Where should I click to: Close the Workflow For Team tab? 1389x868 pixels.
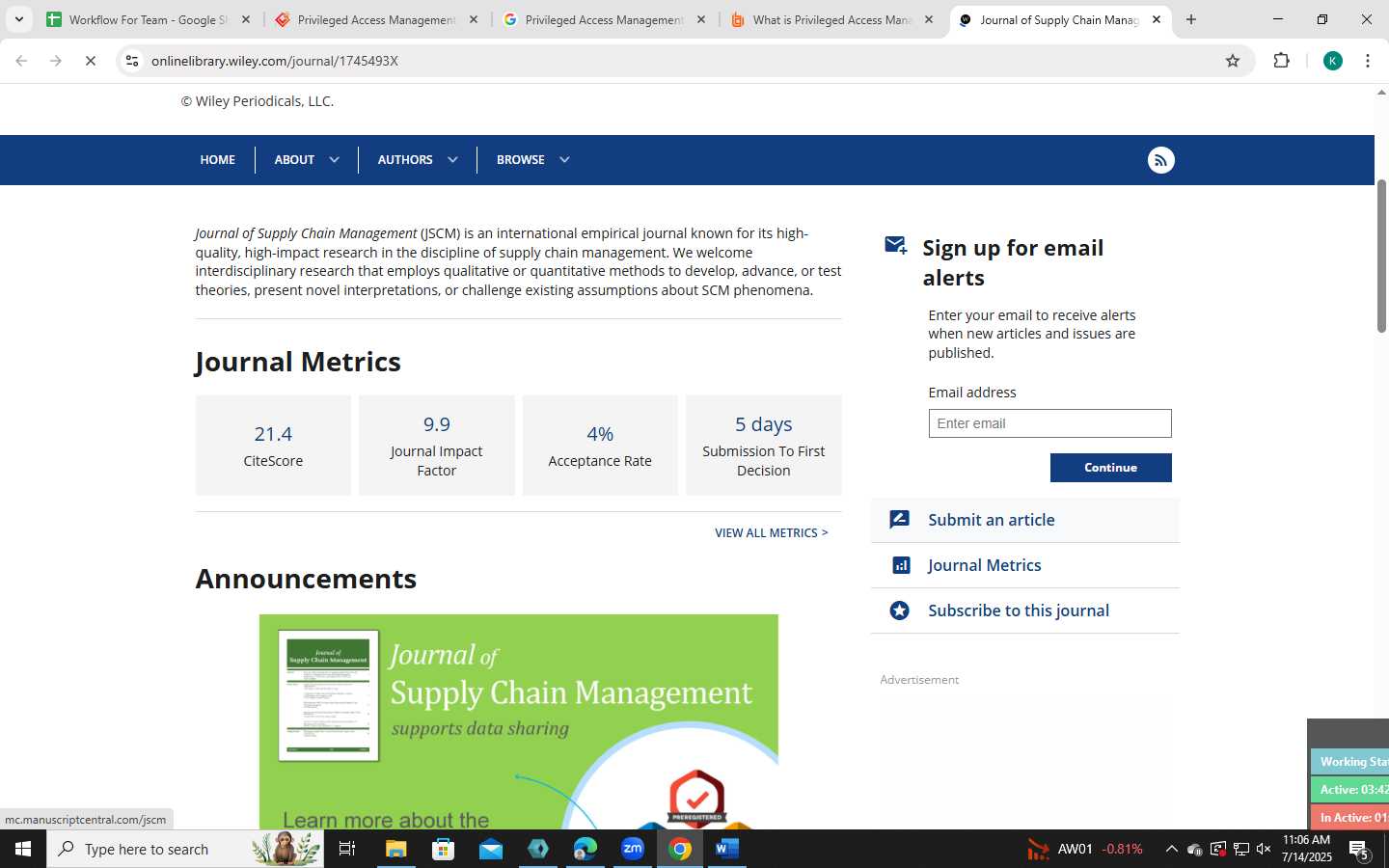click(x=246, y=19)
